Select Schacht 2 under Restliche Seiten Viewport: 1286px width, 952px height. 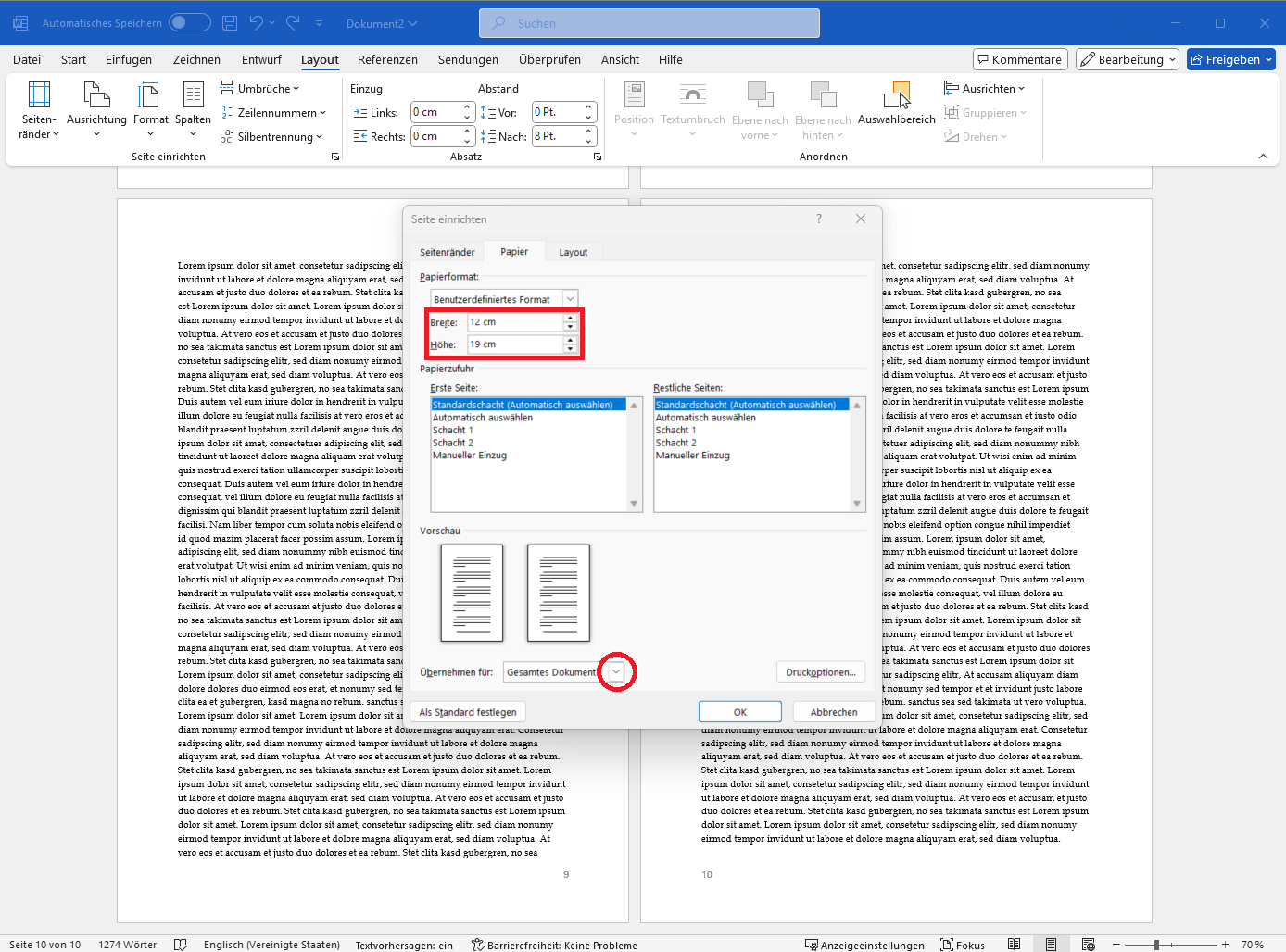[x=676, y=443]
